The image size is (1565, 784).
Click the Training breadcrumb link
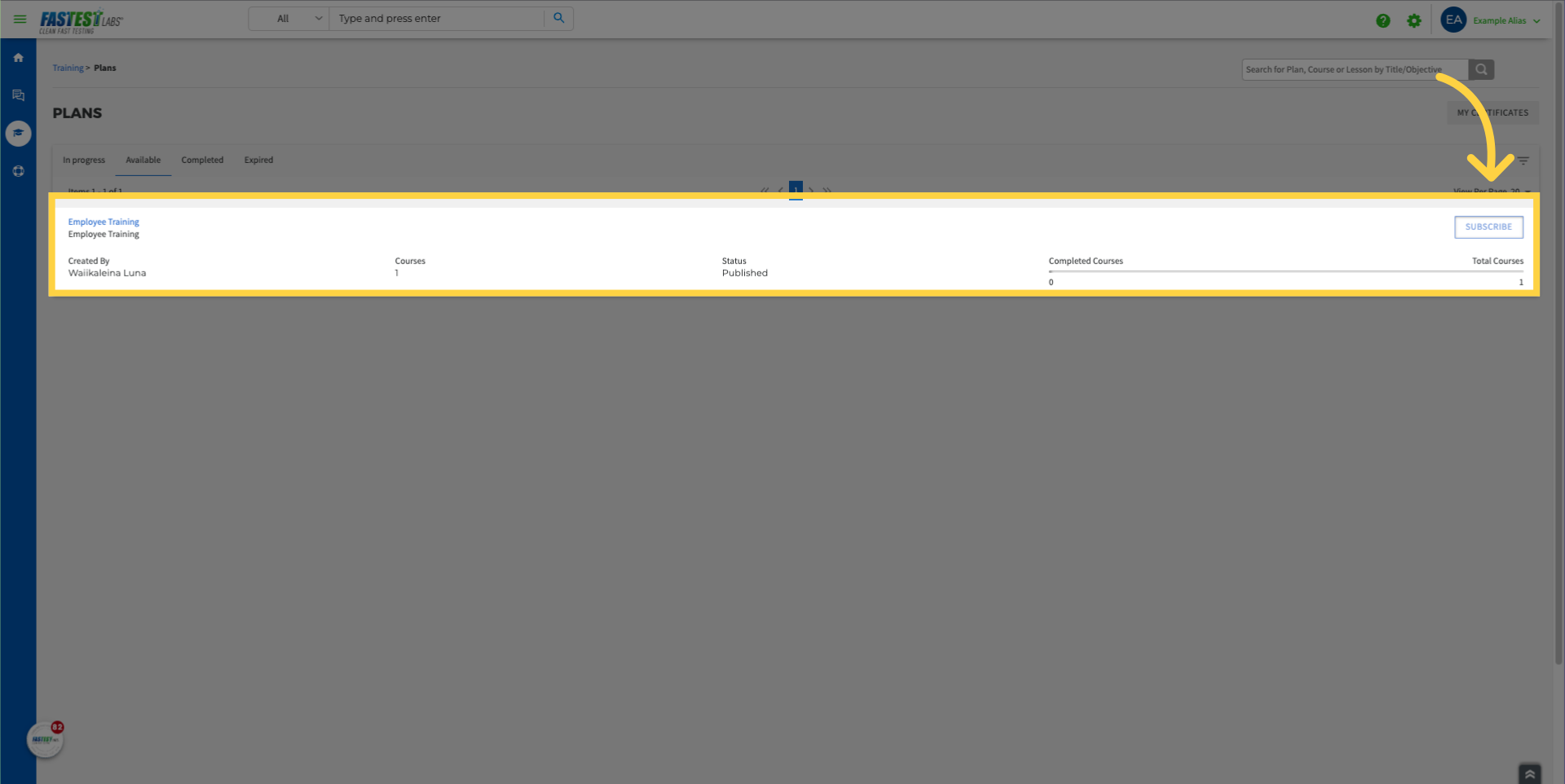click(68, 68)
